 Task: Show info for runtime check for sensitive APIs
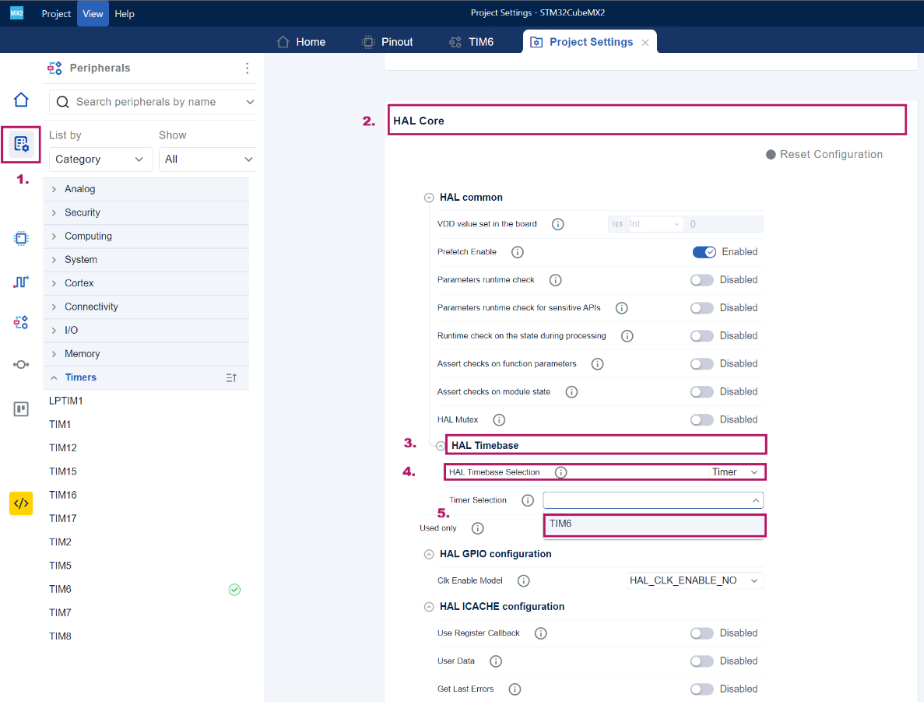[622, 308]
